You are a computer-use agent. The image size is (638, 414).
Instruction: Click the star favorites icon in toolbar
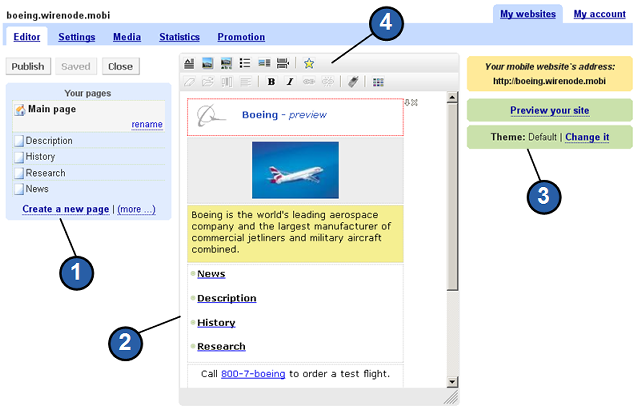[x=309, y=63]
